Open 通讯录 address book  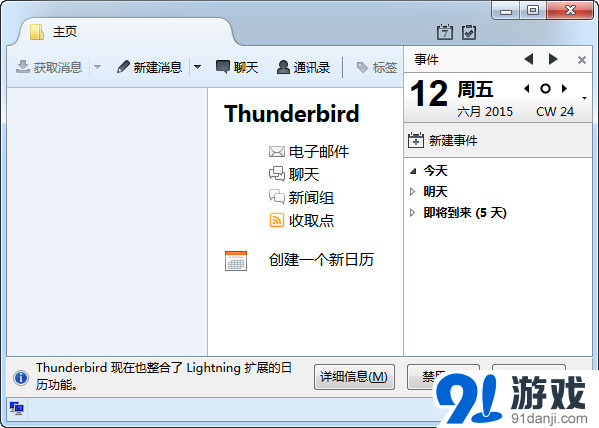[303, 67]
